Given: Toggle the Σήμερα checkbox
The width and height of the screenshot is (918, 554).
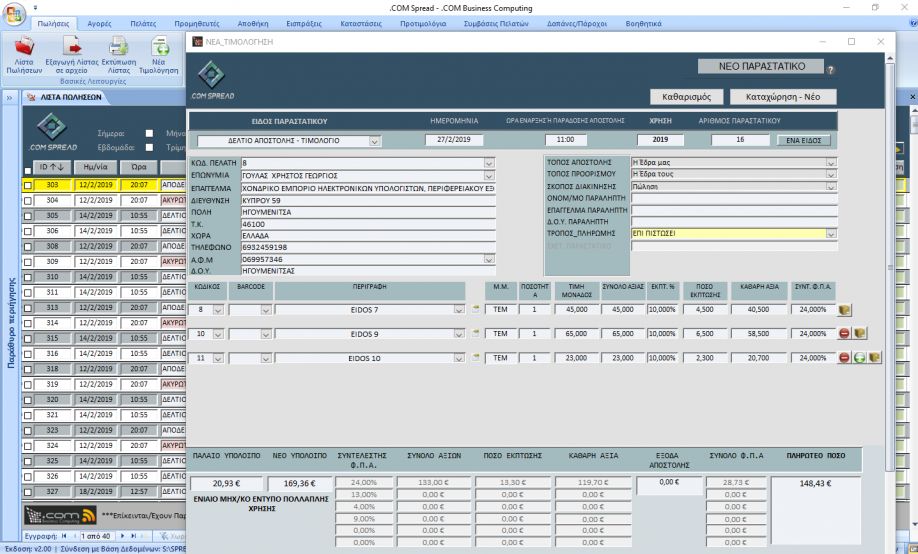Looking at the screenshot, I should tap(149, 134).
